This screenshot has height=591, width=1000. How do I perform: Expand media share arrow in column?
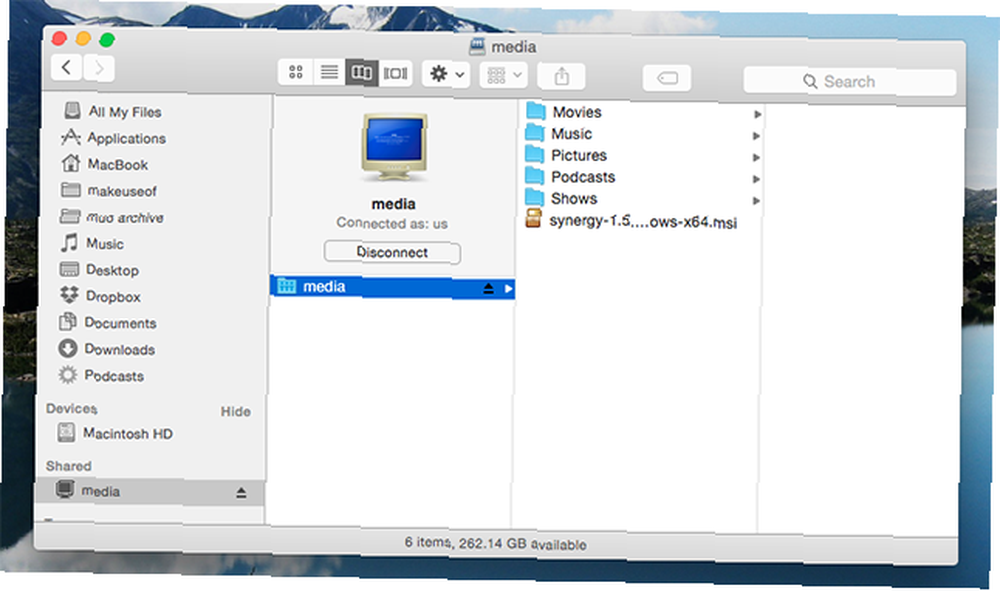pyautogui.click(x=508, y=289)
